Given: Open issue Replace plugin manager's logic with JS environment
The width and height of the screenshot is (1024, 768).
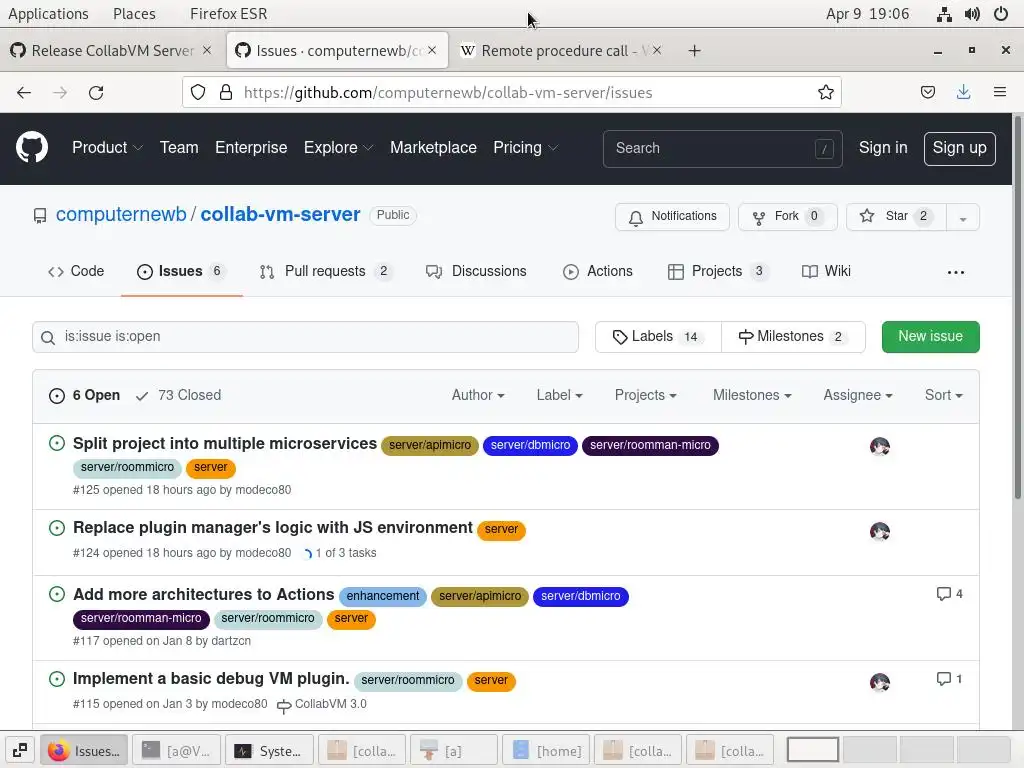Looking at the screenshot, I should [x=272, y=528].
